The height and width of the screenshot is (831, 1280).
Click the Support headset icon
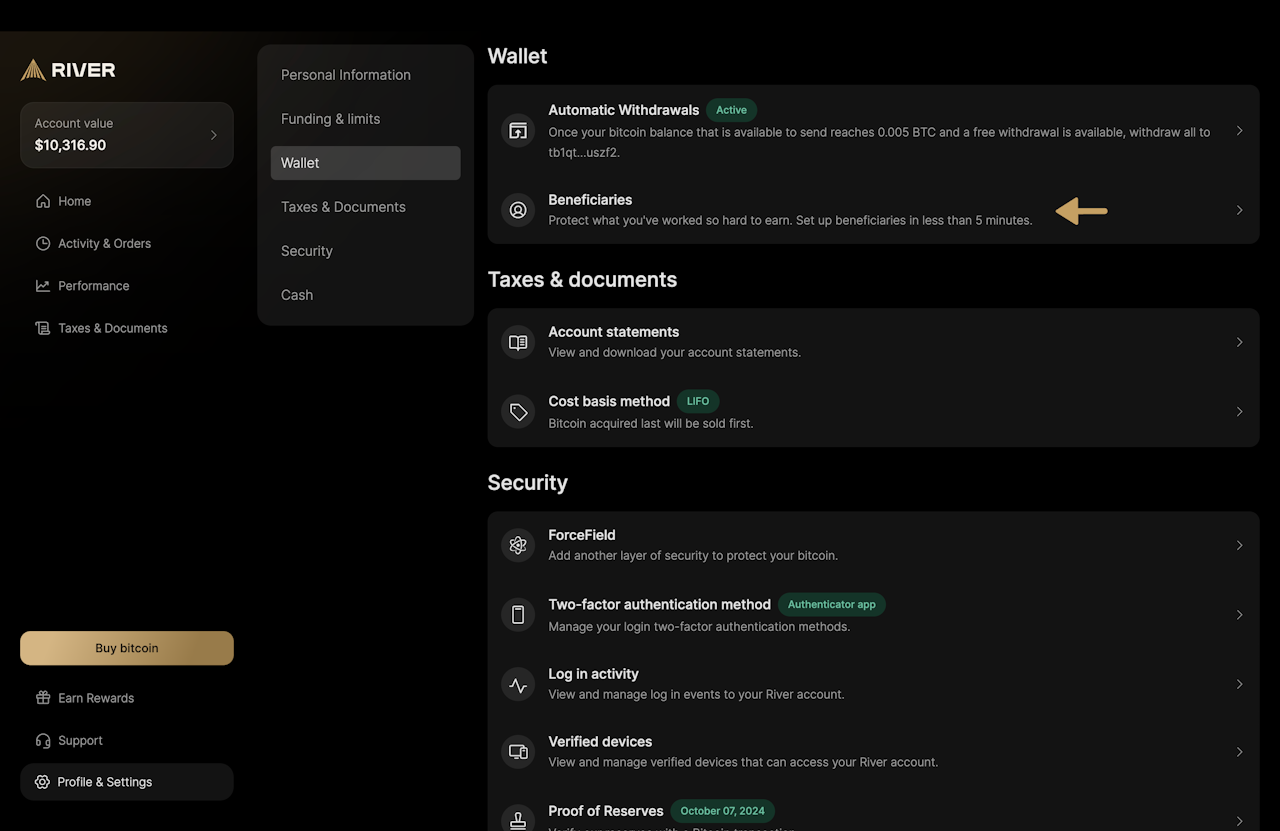[x=43, y=741]
